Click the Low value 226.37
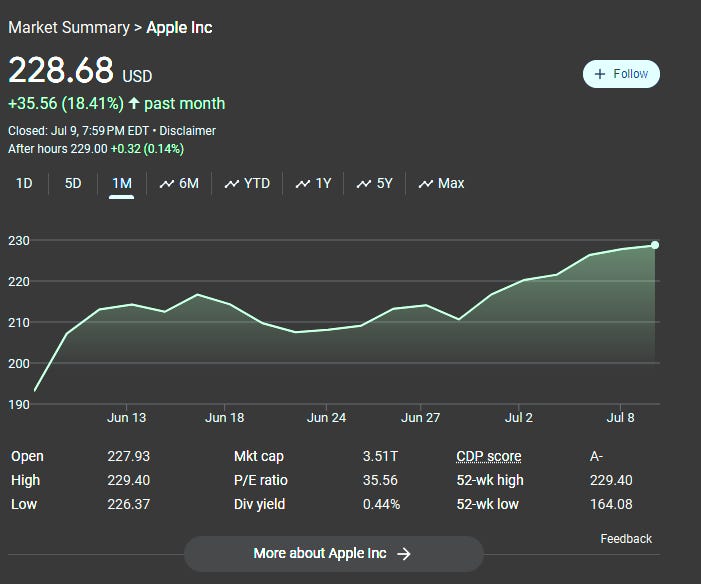The image size is (701, 584). (x=128, y=504)
